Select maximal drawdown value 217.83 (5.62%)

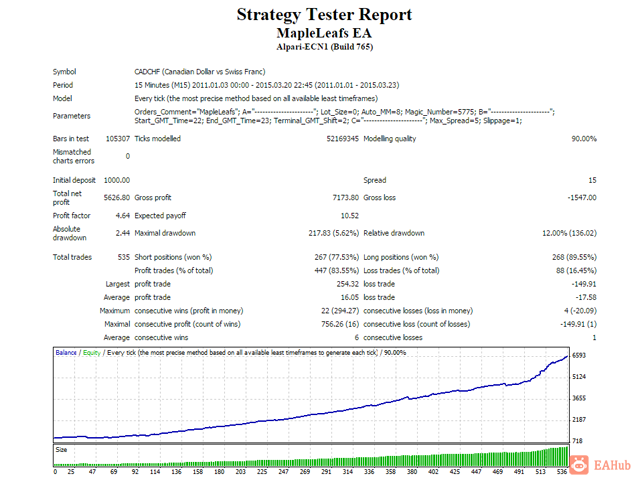(x=333, y=233)
